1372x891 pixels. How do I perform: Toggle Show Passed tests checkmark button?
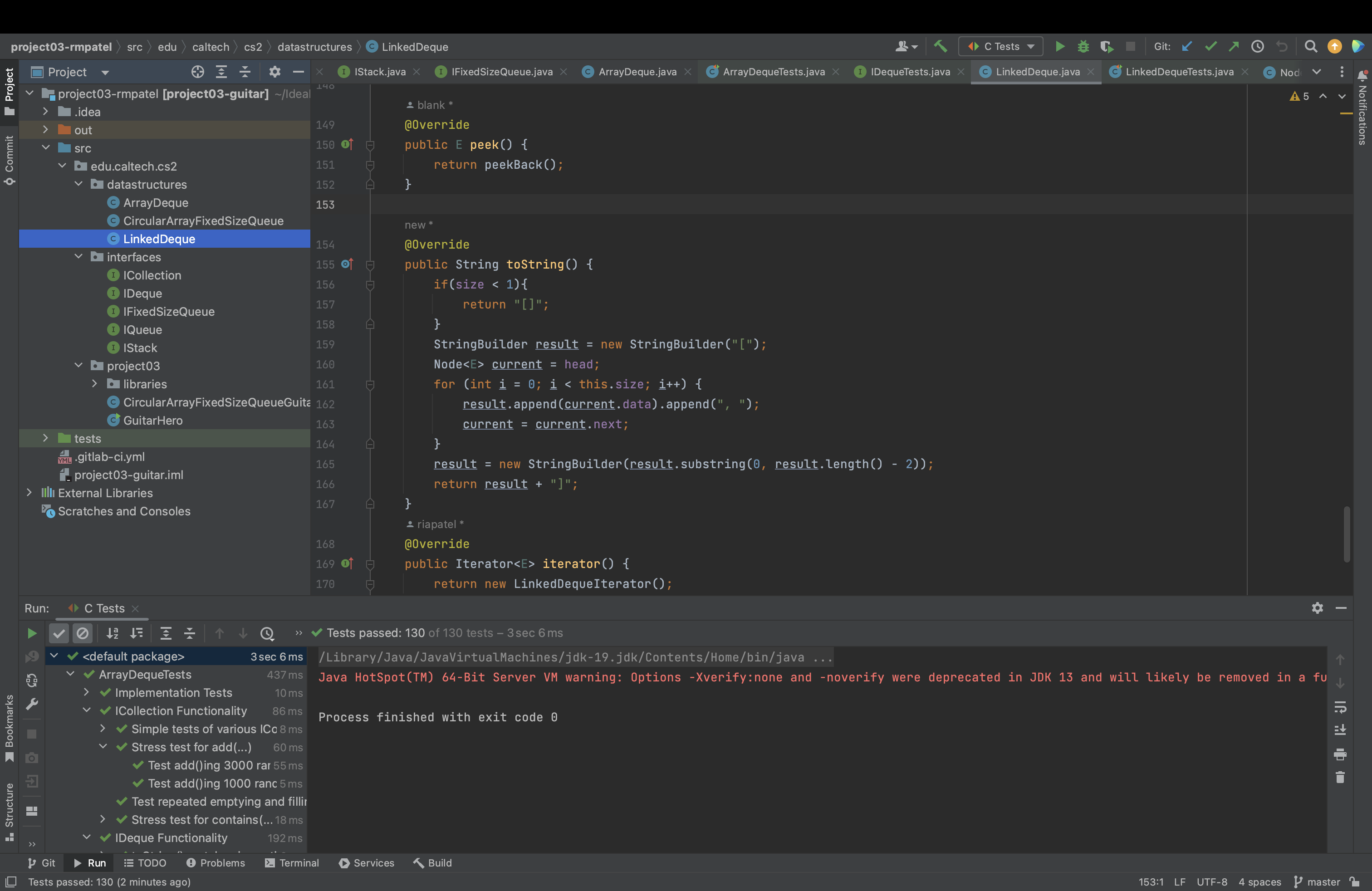59,633
